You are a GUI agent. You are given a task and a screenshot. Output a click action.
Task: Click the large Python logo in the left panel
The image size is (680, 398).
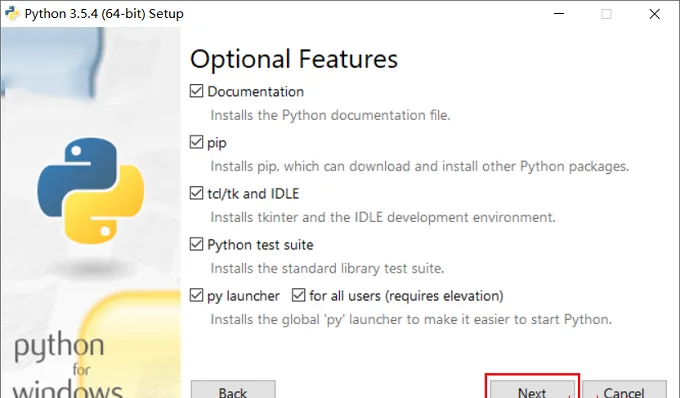coord(91,190)
